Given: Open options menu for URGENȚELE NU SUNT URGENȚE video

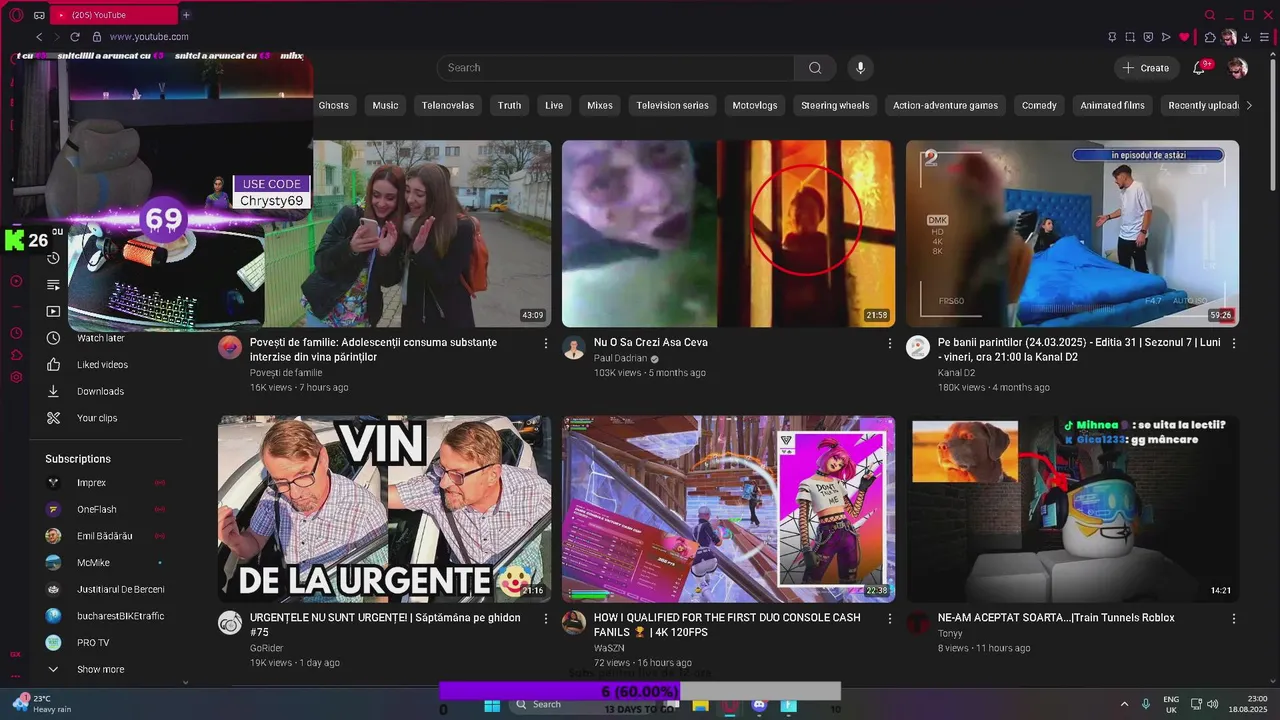Looking at the screenshot, I should (x=546, y=619).
